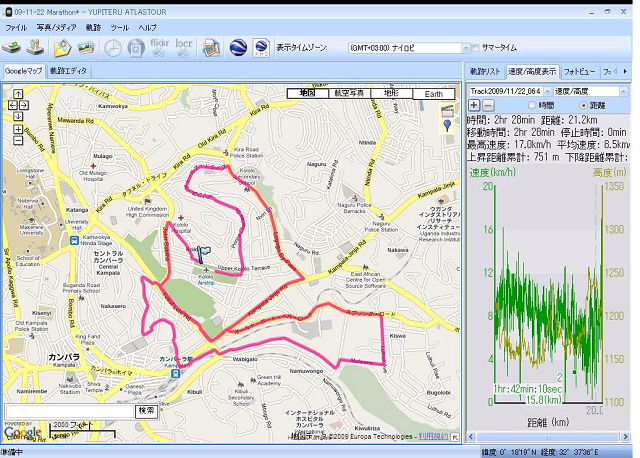Click the flickr upload toolbar icon

160,48
